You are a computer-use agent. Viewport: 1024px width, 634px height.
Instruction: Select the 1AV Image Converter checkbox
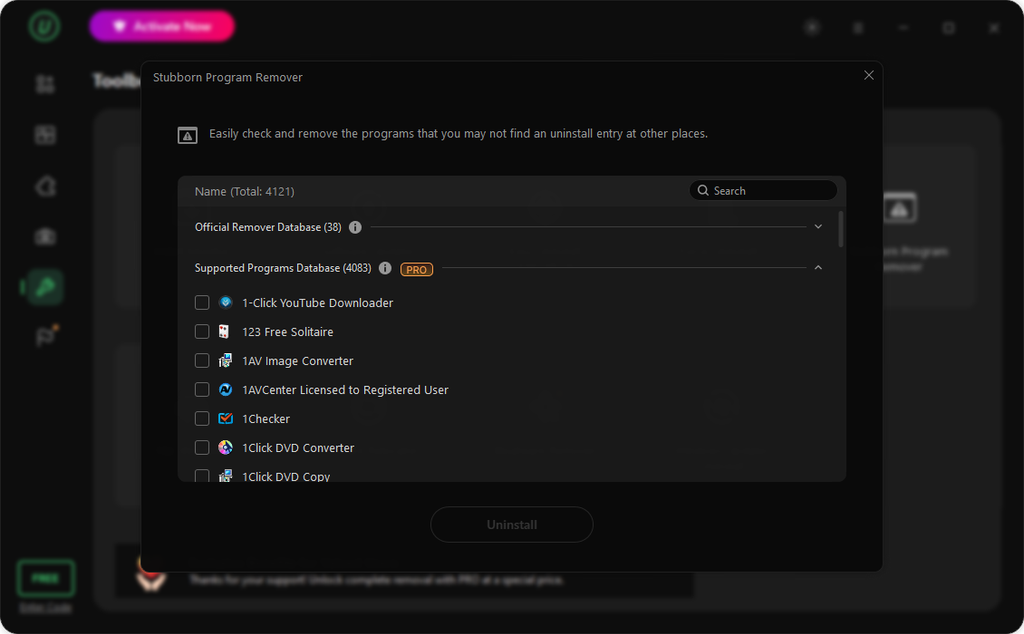pyautogui.click(x=202, y=360)
